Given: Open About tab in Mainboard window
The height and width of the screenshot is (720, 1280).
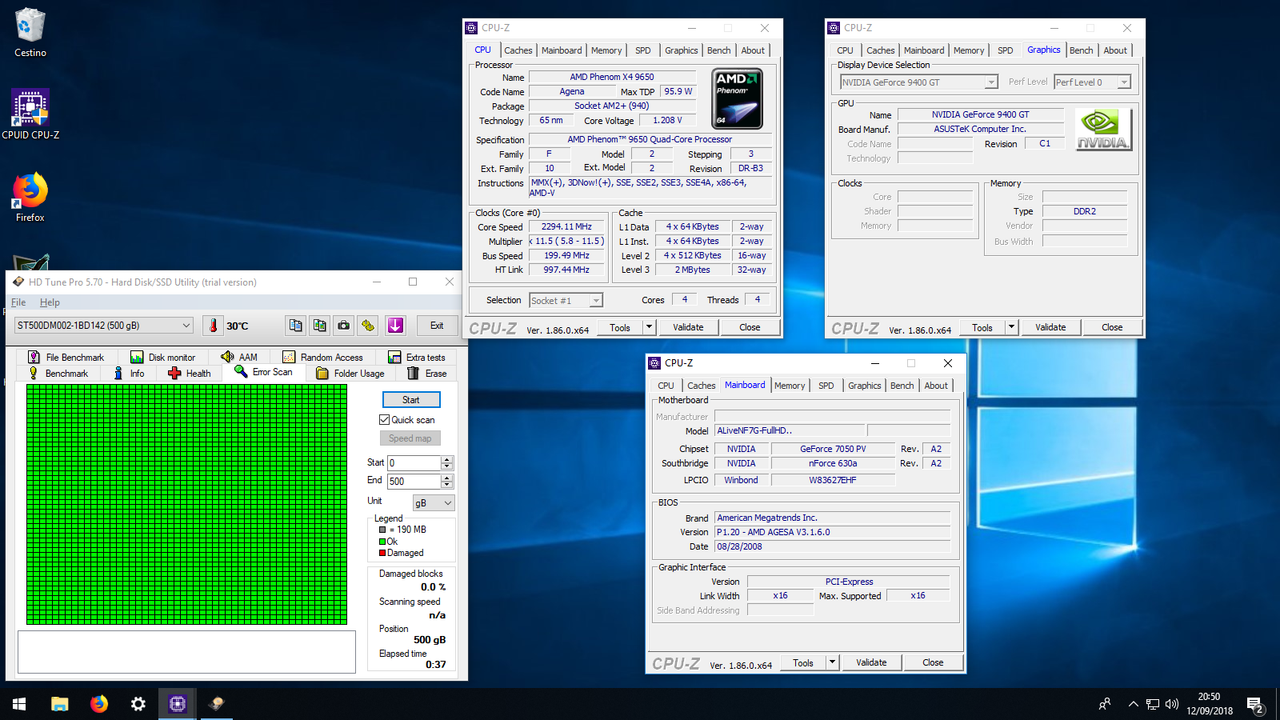Looking at the screenshot, I should (936, 385).
